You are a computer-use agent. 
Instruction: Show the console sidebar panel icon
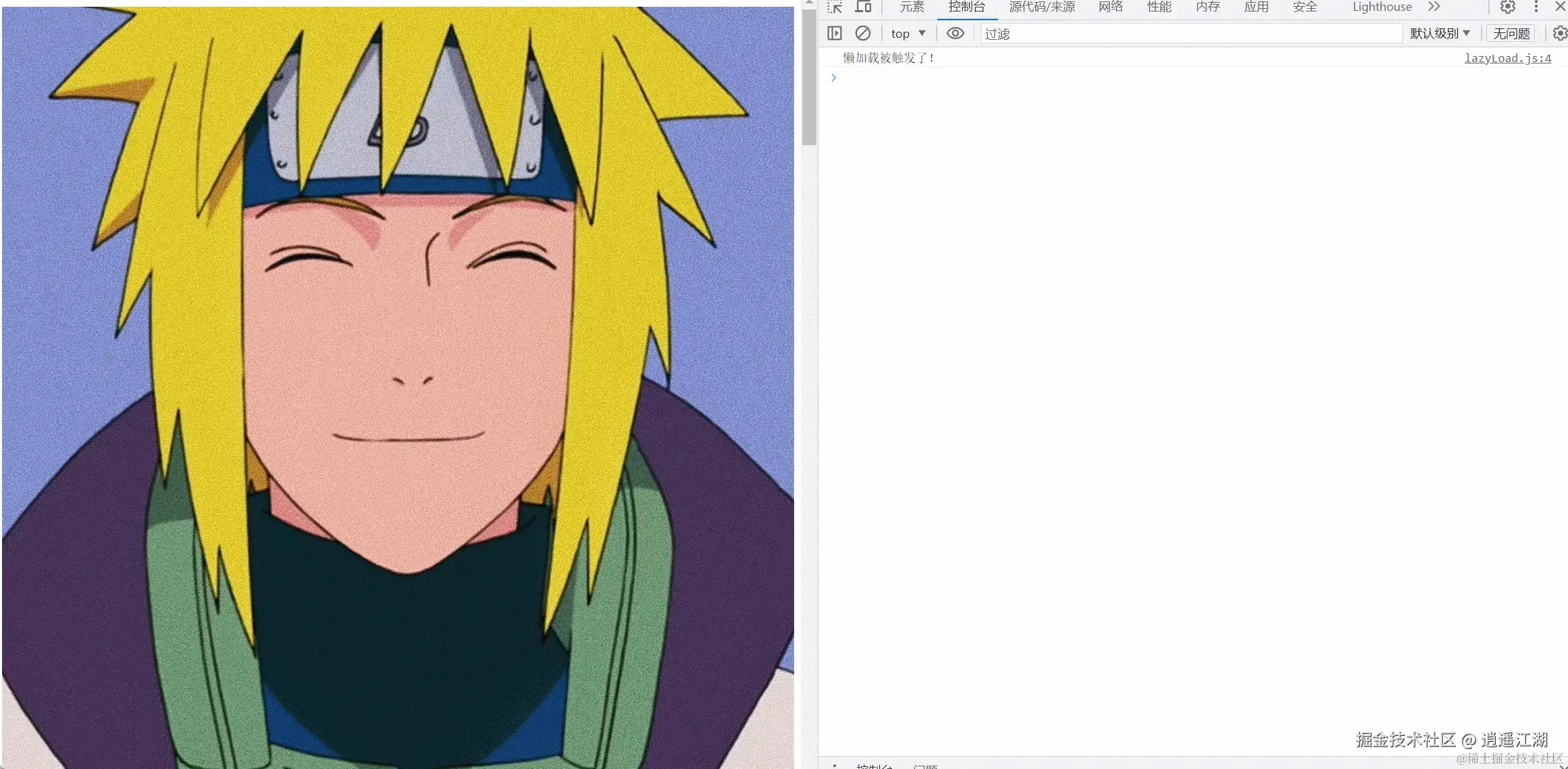point(835,33)
